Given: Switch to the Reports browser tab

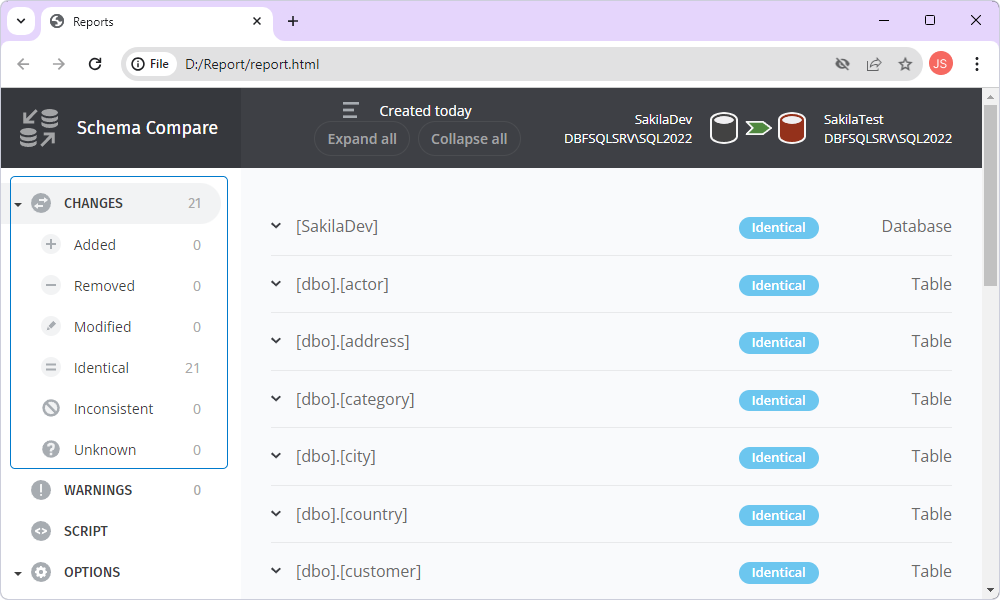Looking at the screenshot, I should tap(157, 22).
